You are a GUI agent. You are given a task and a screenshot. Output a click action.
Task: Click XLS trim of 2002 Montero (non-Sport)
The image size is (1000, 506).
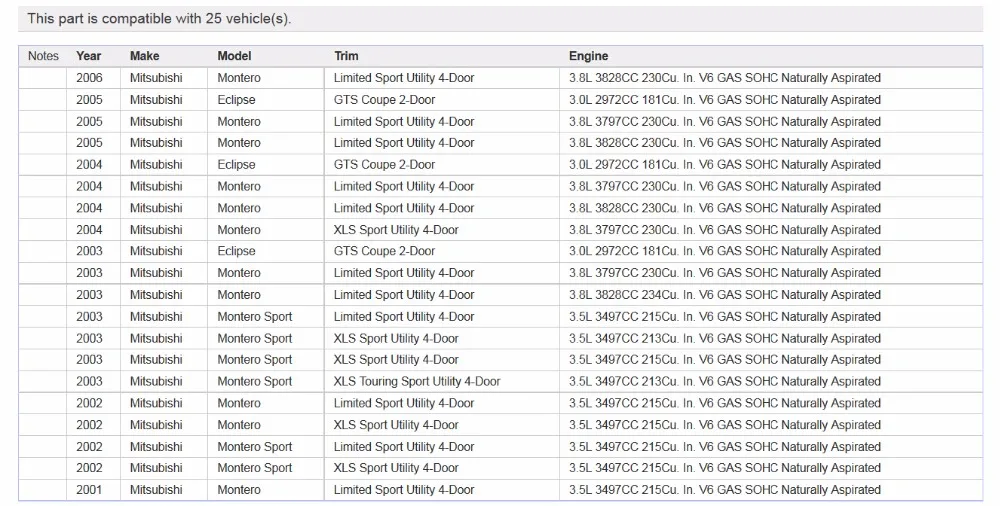point(396,425)
